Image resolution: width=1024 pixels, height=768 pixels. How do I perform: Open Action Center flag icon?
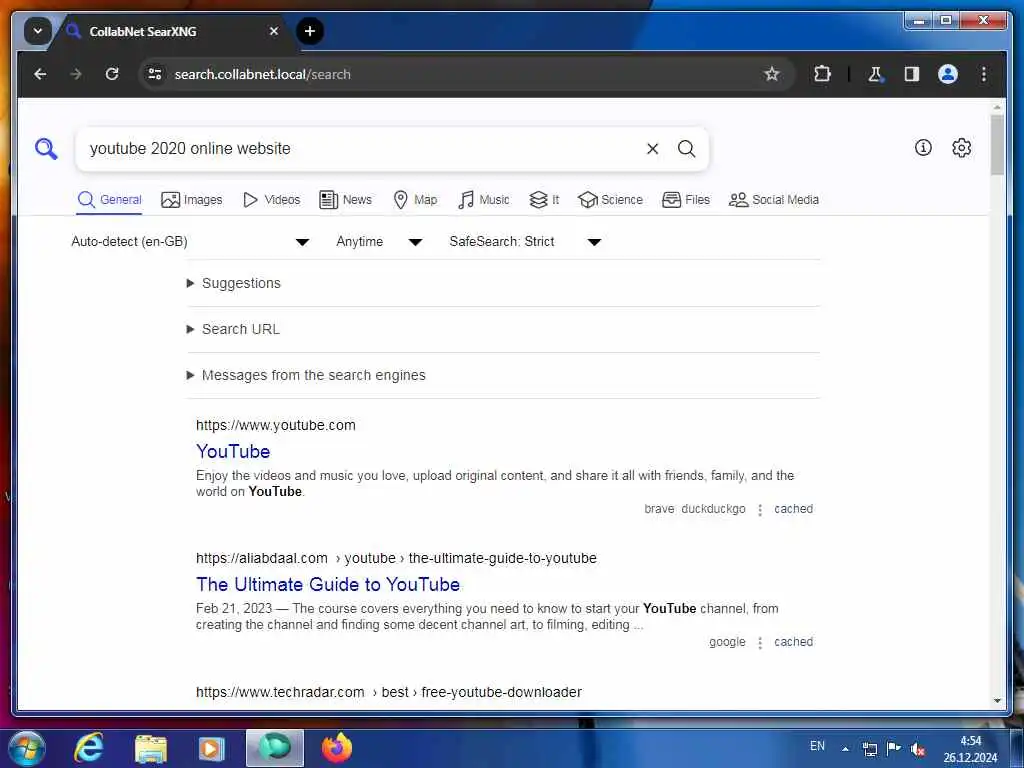pos(894,748)
